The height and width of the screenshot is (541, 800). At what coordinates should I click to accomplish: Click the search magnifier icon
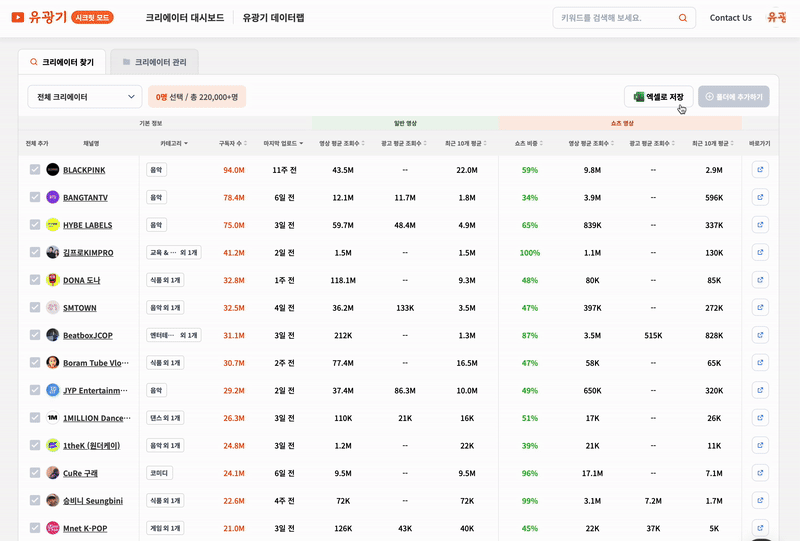coord(683,18)
